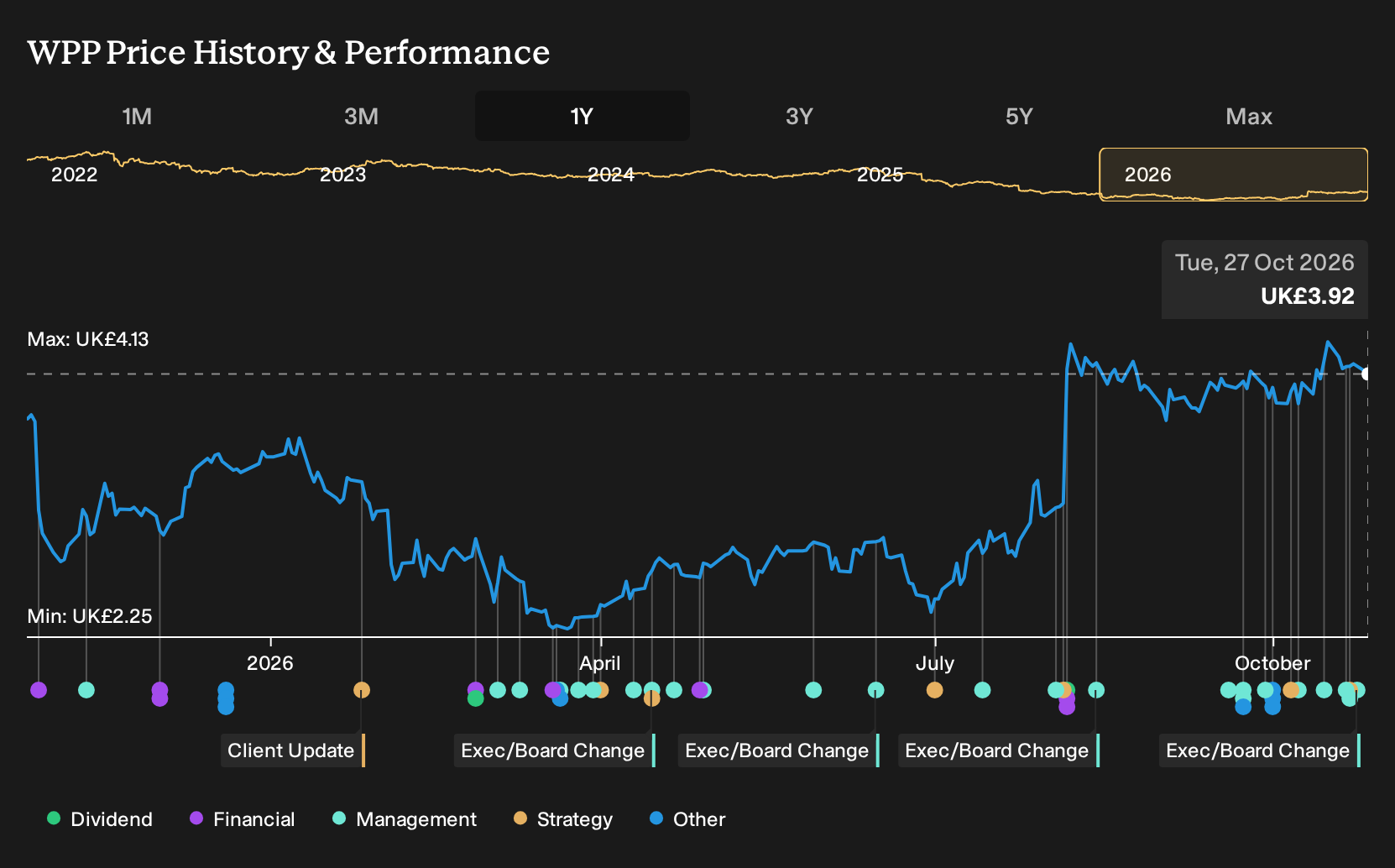Viewport: 1395px width, 868px height.
Task: Click the 'Tue, 27 Oct 2026' tooltip date
Action: [1265, 263]
